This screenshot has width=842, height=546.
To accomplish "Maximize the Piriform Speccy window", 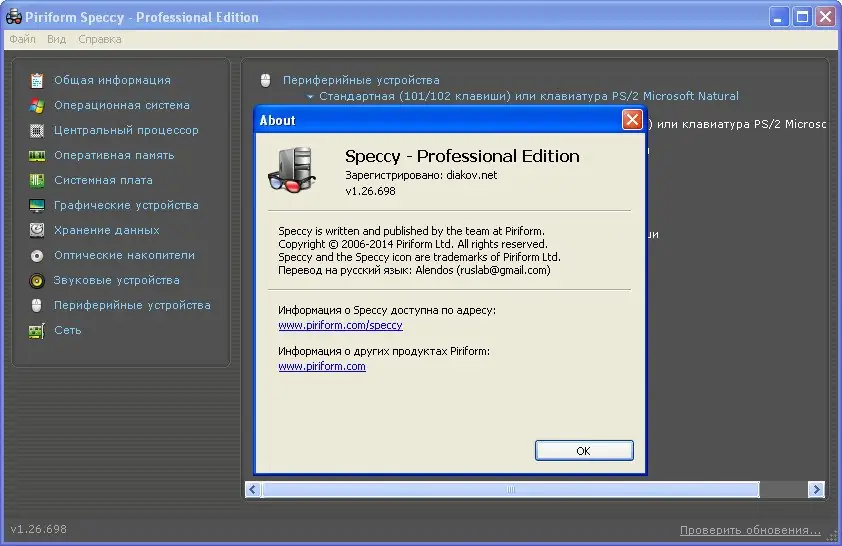I will click(802, 17).
